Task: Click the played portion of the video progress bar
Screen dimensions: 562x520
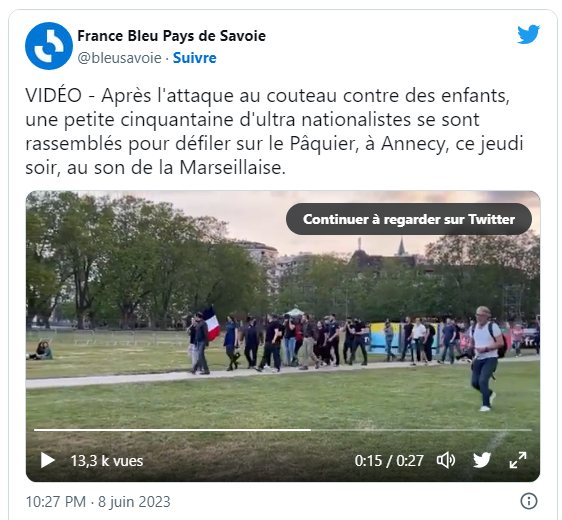Action: [x=172, y=429]
